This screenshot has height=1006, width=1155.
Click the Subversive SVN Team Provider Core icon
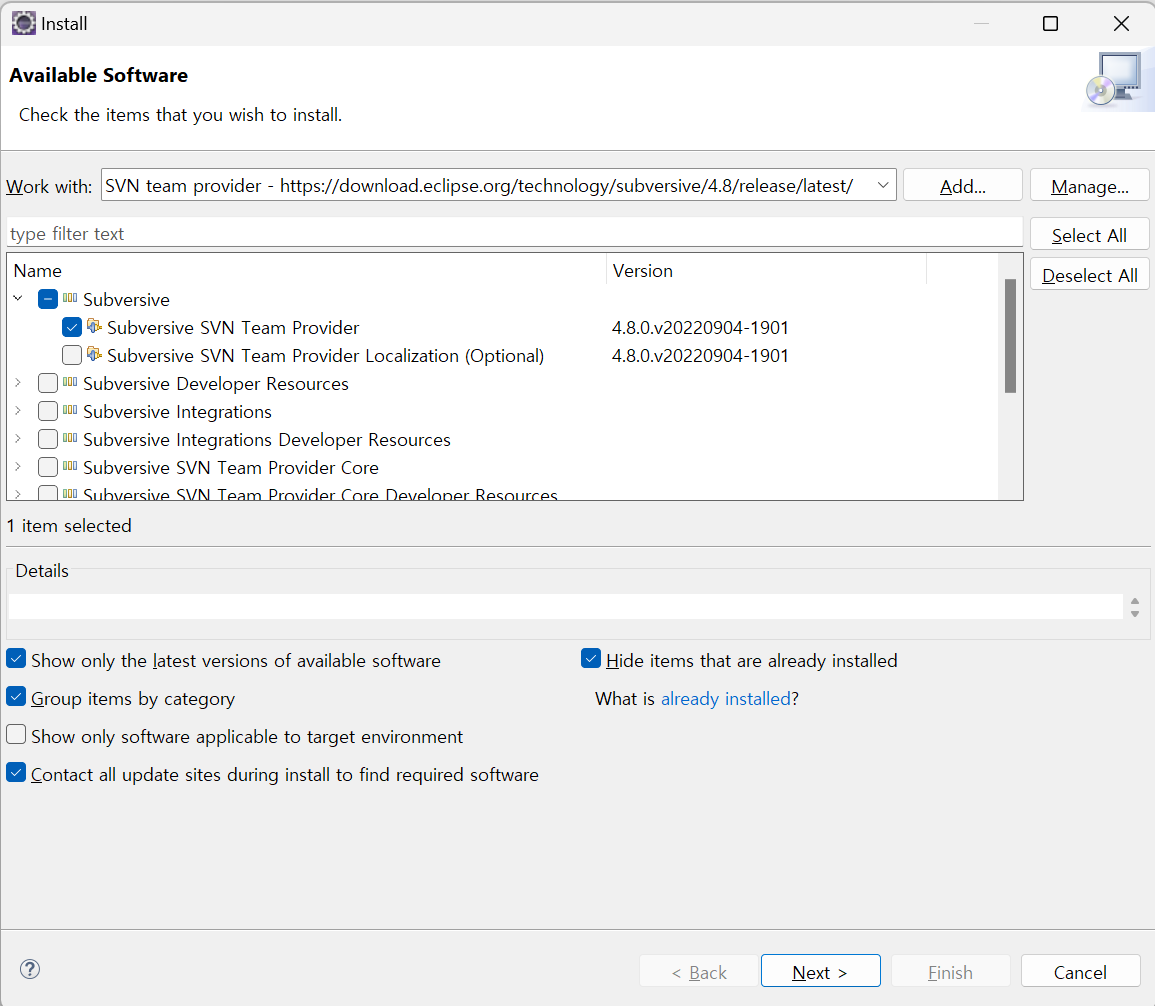70,467
